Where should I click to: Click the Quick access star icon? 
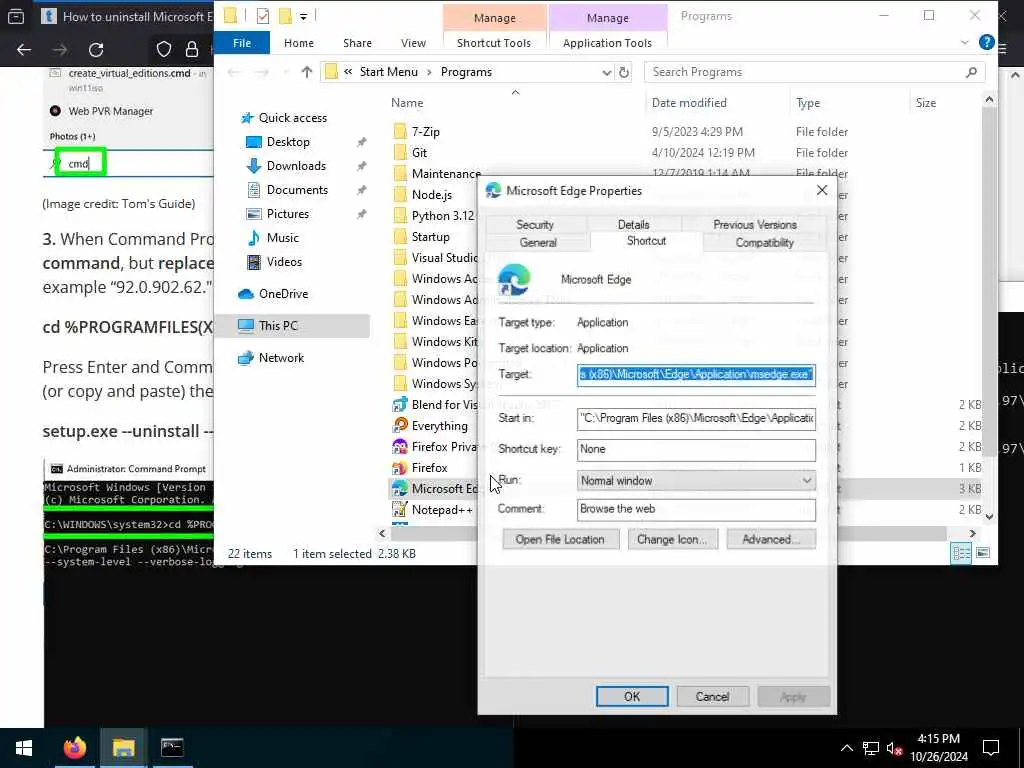tap(247, 118)
